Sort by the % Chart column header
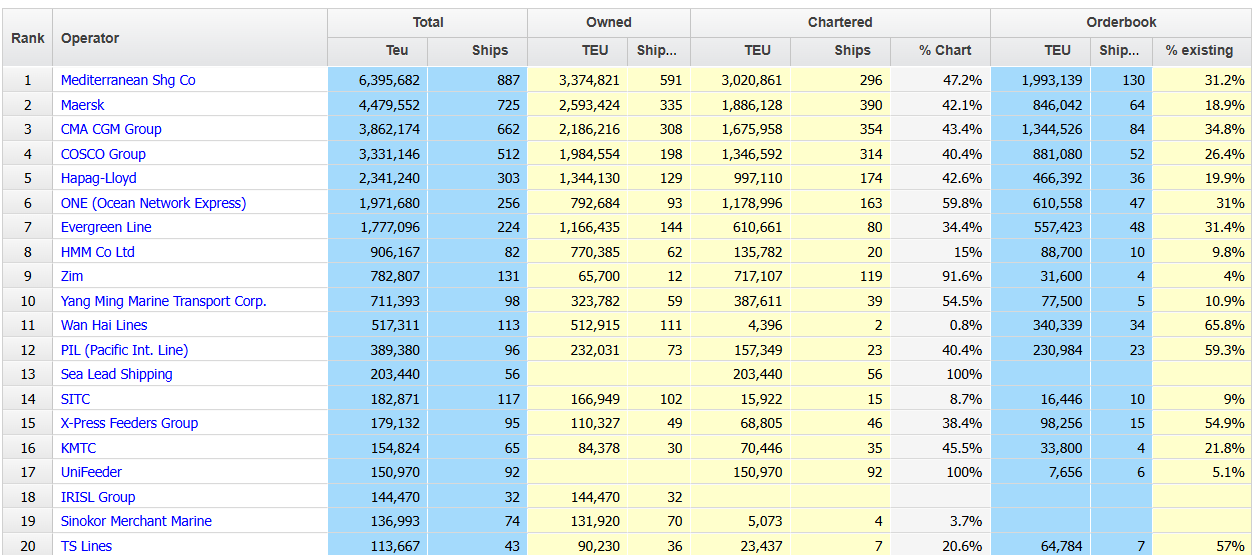1252x555 pixels. pyautogui.click(x=941, y=51)
